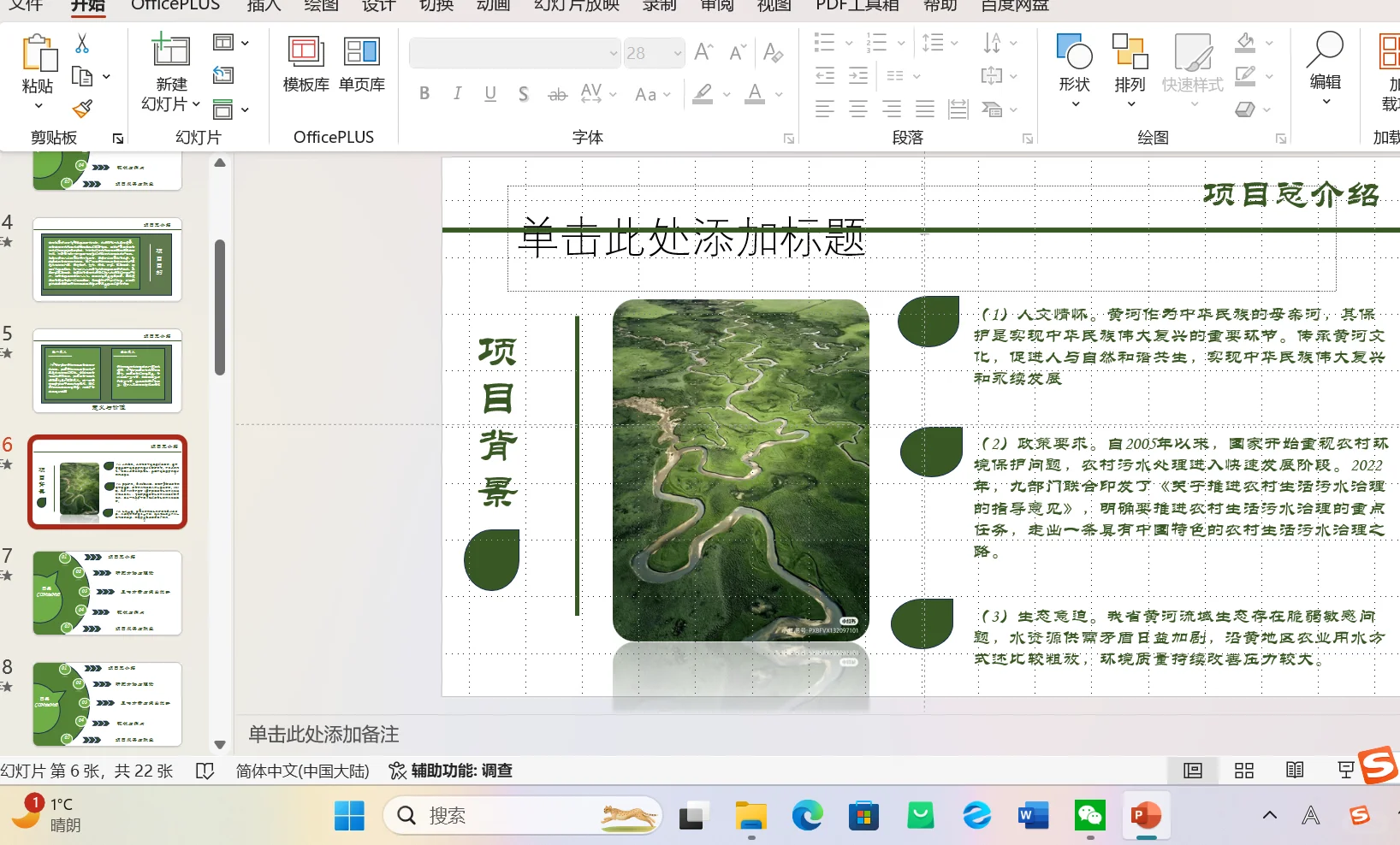The image size is (1400, 845).
Task: Toggle bold formatting
Action: [x=424, y=94]
